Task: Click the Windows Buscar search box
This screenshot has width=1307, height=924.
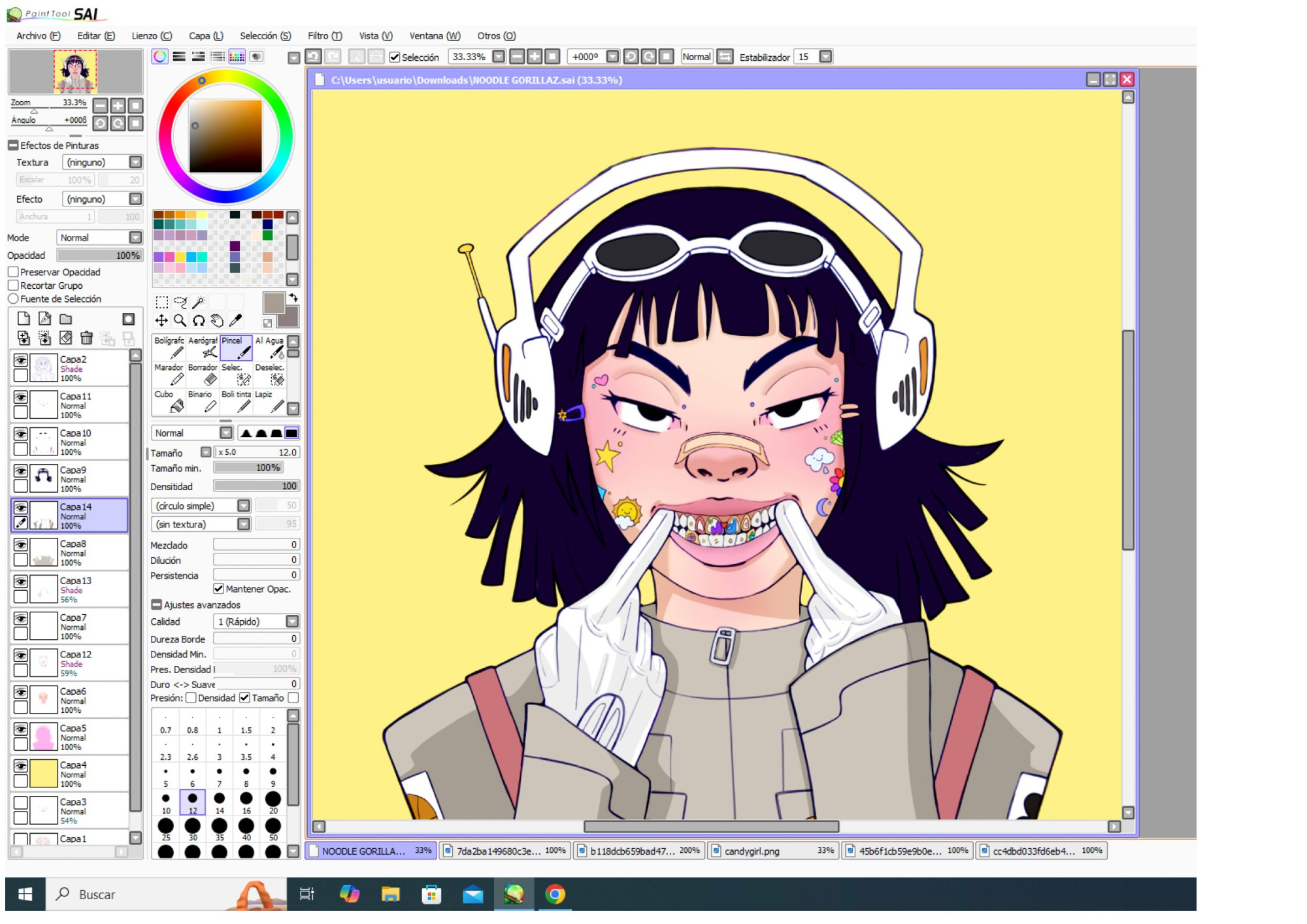Action: [167, 894]
